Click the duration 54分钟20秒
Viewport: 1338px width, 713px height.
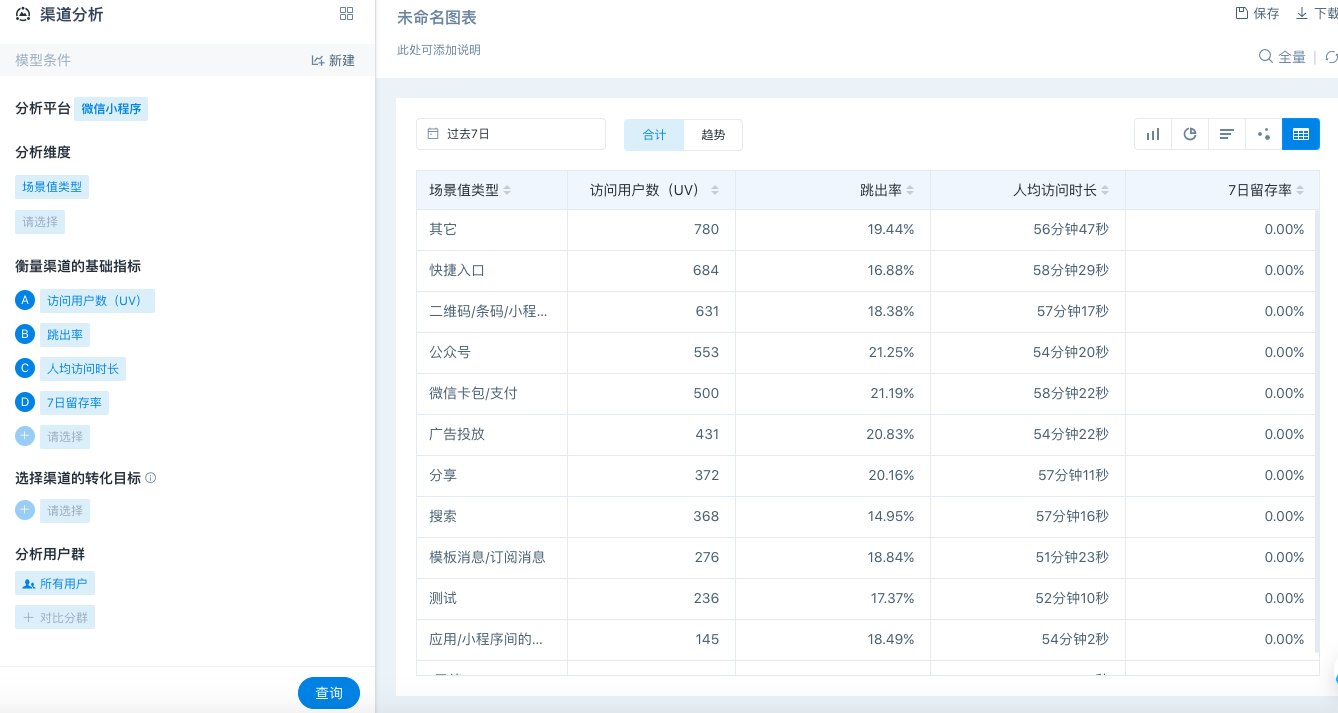pos(1072,352)
